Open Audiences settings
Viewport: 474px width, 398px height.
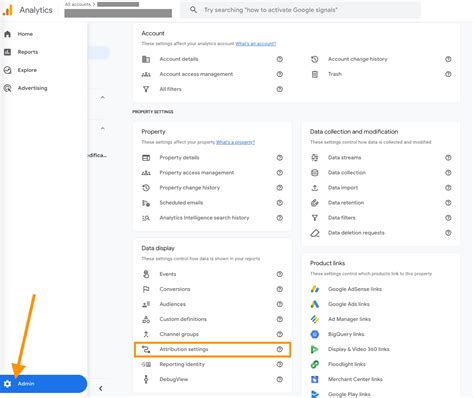pyautogui.click(x=173, y=304)
